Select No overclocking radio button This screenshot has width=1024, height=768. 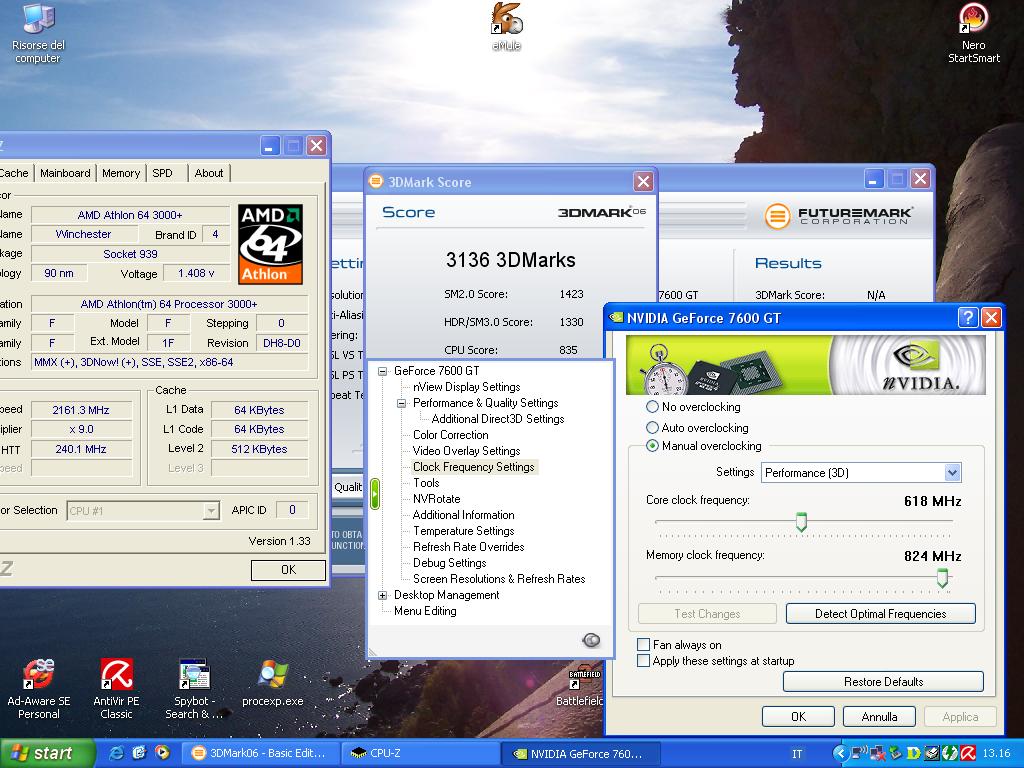tap(652, 406)
